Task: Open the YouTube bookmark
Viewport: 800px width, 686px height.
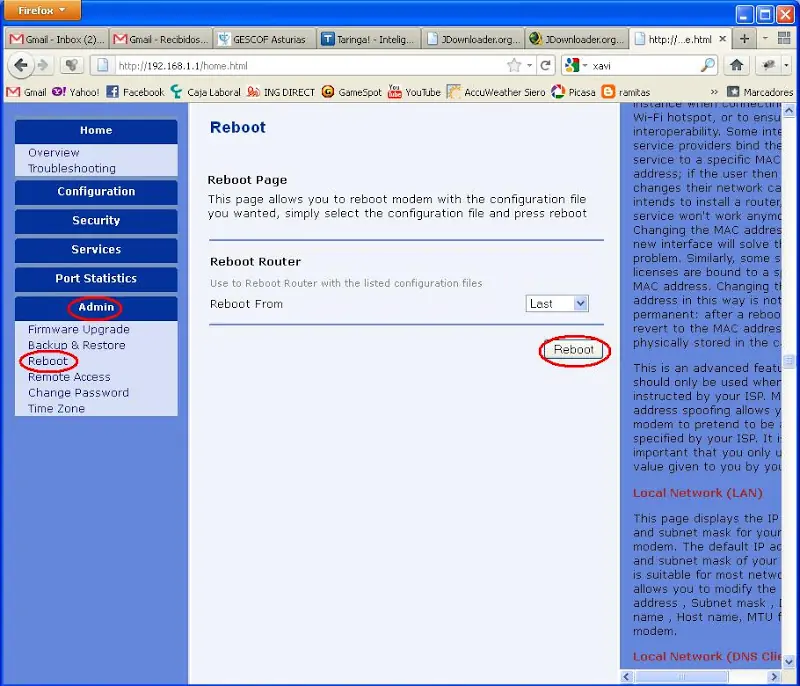Action: (x=414, y=92)
